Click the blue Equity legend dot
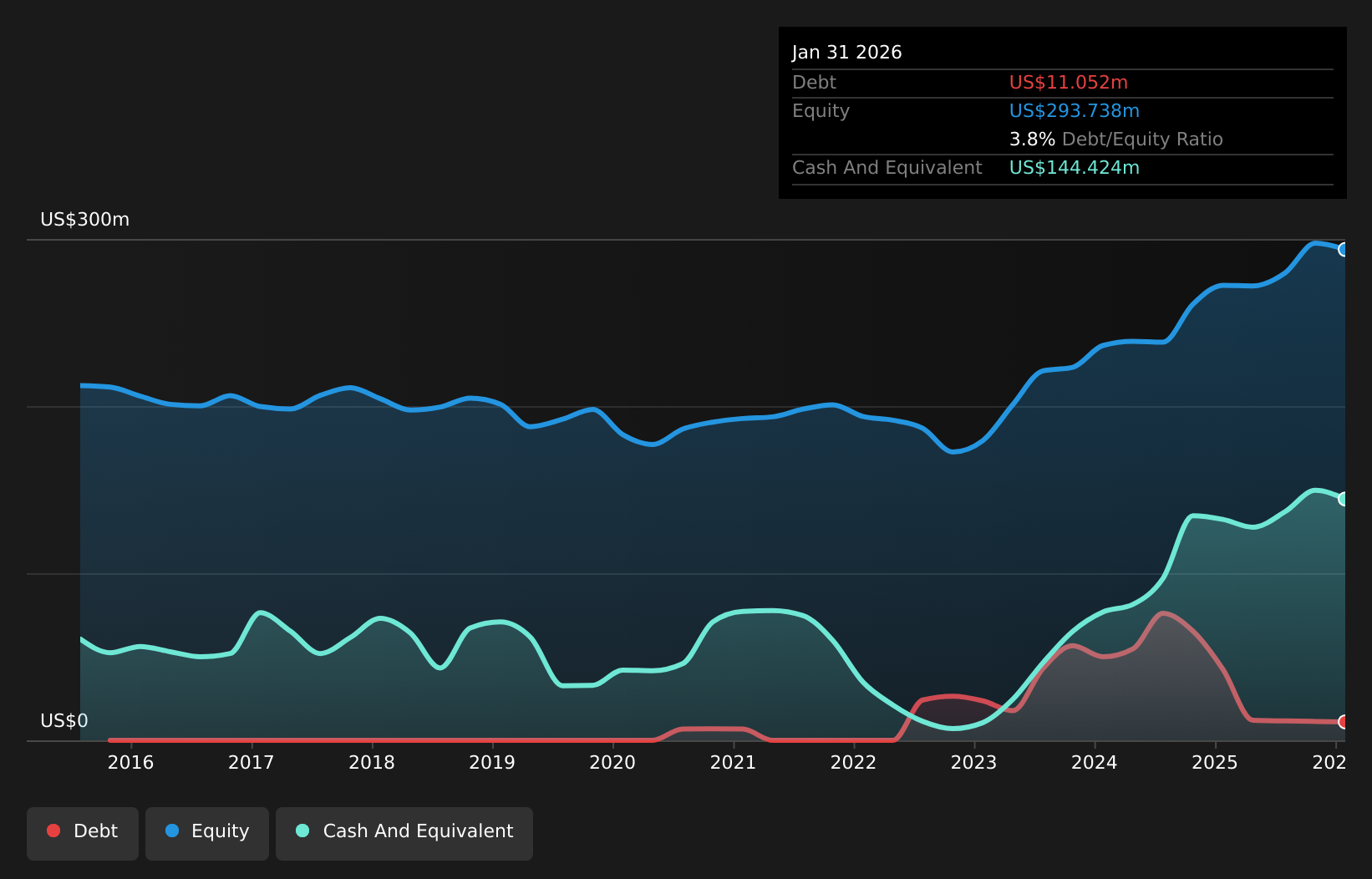1372x879 pixels. click(172, 831)
